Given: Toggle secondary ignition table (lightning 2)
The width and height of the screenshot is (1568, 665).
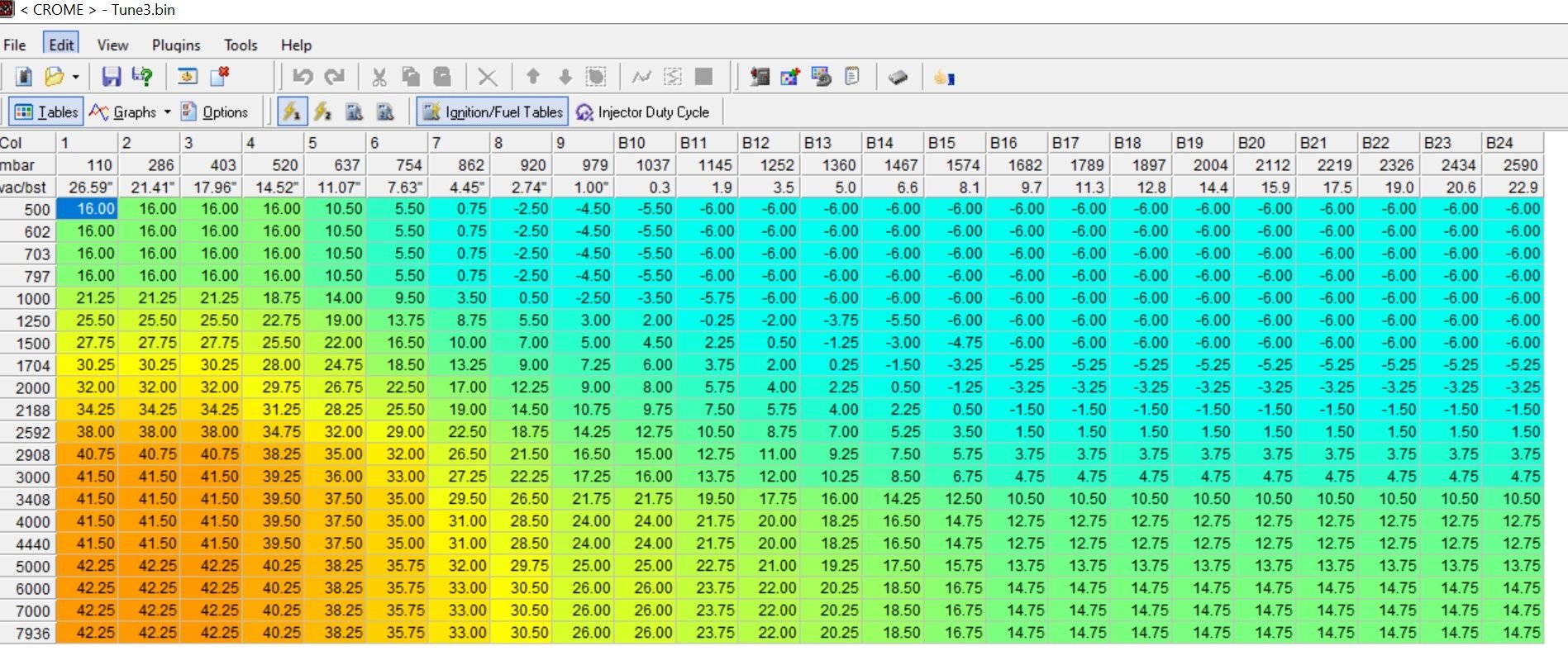Looking at the screenshot, I should click(323, 112).
